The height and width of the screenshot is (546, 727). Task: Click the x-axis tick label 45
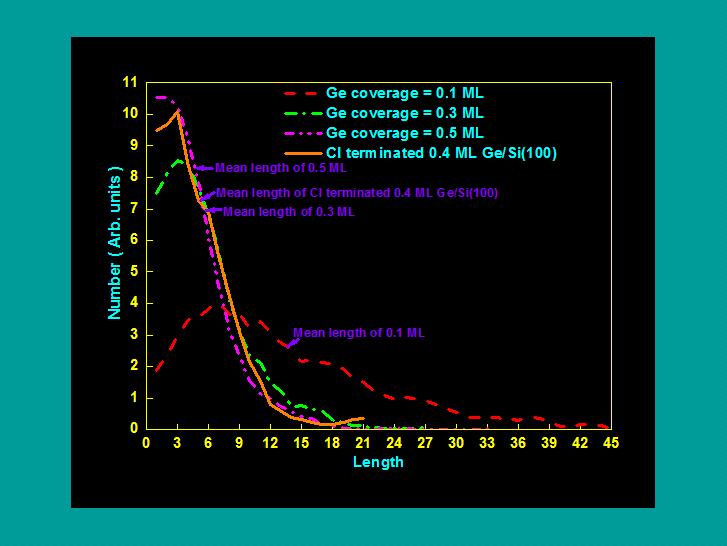click(609, 444)
